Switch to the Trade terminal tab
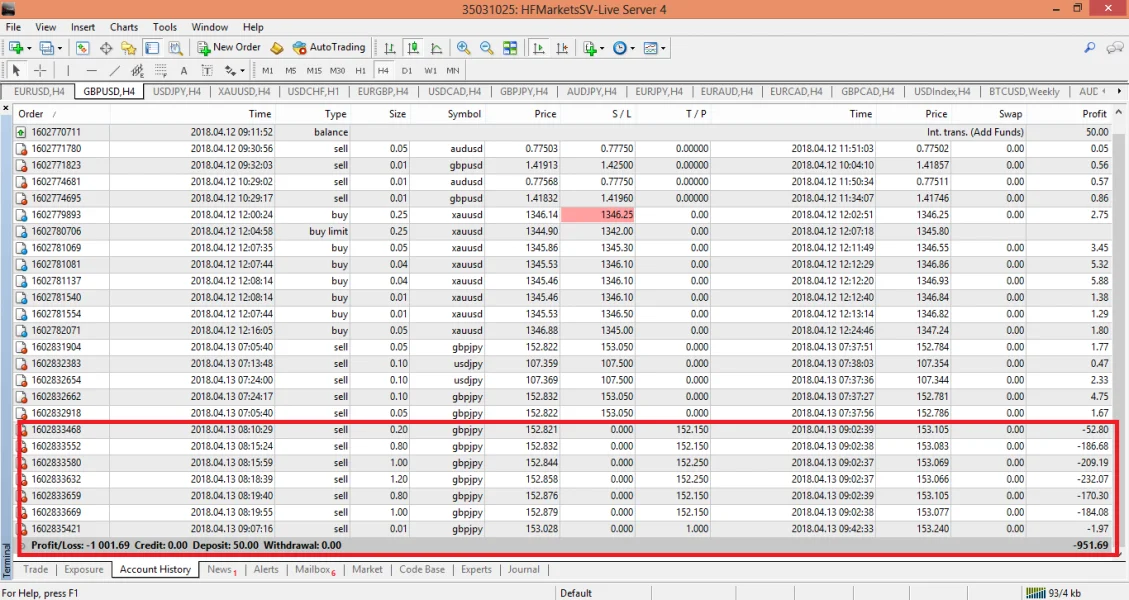Viewport: 1129px width, 600px height. 35,569
